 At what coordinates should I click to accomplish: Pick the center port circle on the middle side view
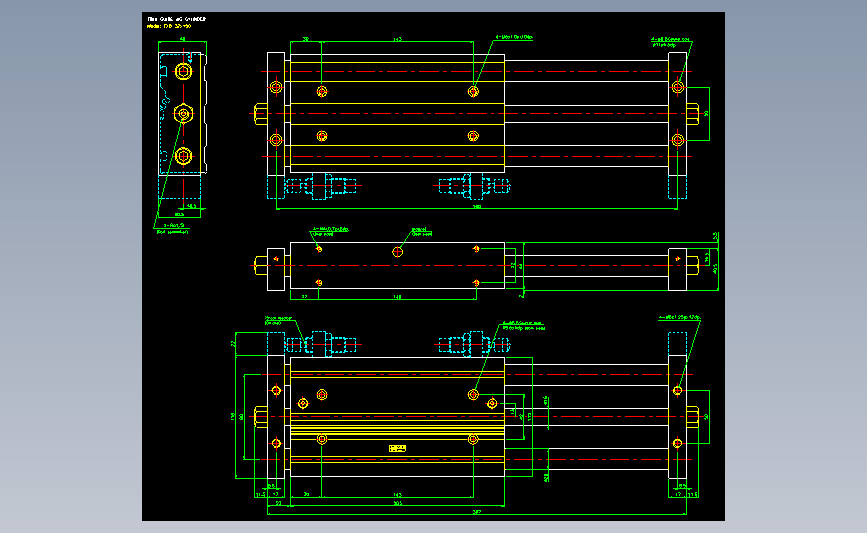pos(397,252)
